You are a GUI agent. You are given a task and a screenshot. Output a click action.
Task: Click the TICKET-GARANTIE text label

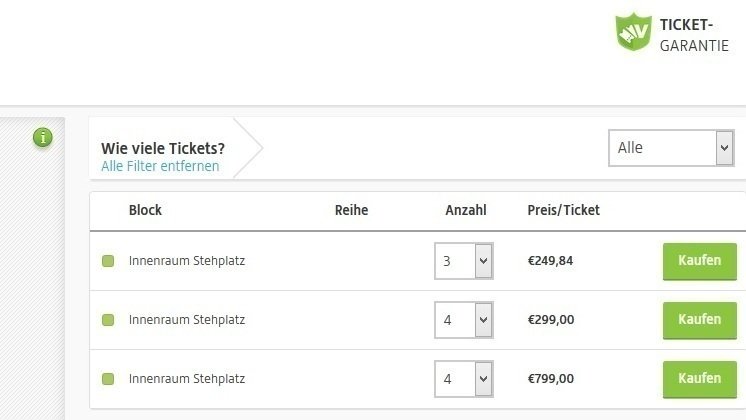[694, 35]
